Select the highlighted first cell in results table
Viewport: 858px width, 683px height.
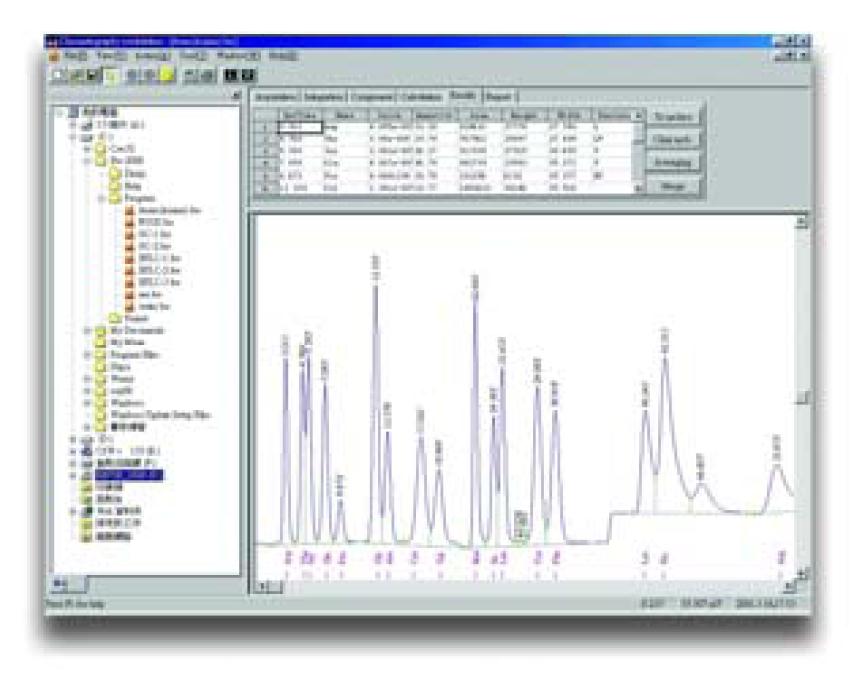(300, 127)
